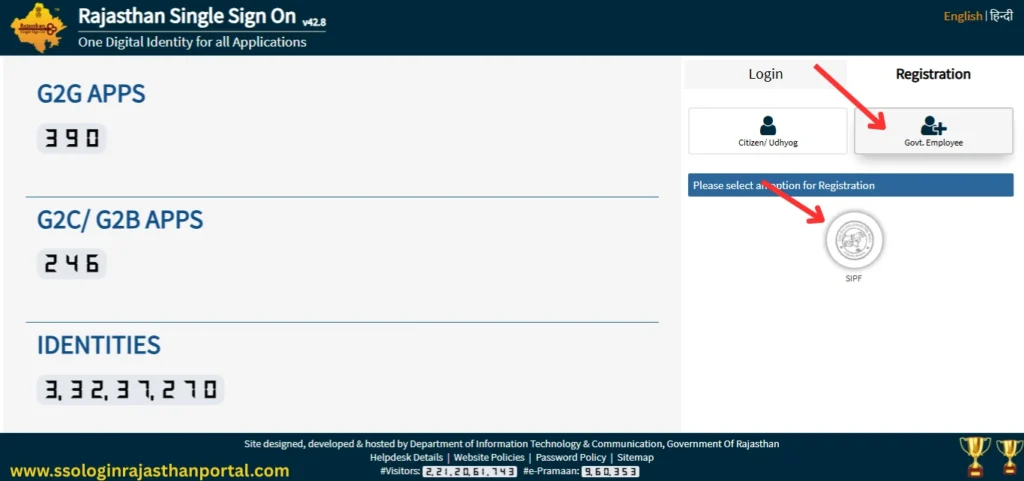Screen dimensions: 1024x481
Task: Click the IDENTITIES heading
Action: coord(99,345)
